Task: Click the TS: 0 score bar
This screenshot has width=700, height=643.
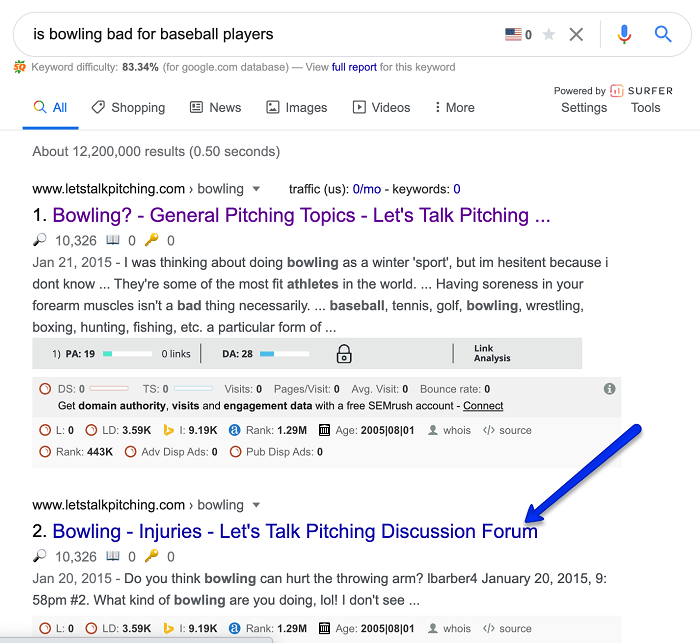Action: point(193,389)
